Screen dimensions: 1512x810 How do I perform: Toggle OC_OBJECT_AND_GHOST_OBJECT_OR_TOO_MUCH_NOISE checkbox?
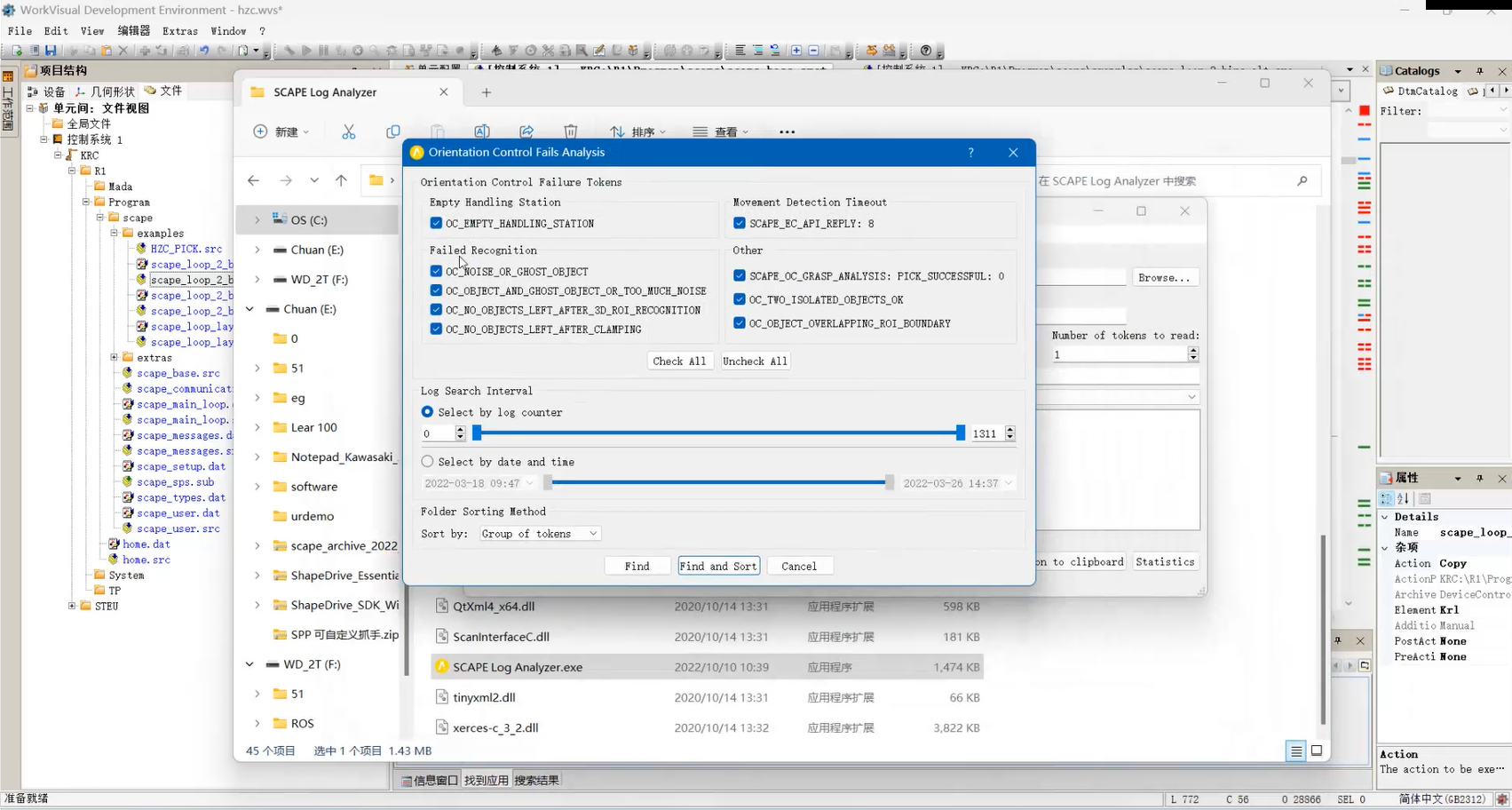436,290
